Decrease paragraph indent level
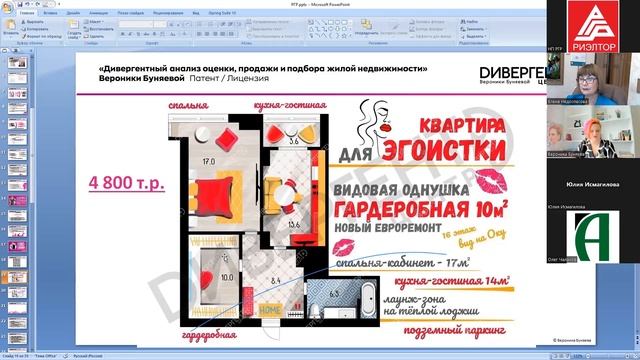 222,24
